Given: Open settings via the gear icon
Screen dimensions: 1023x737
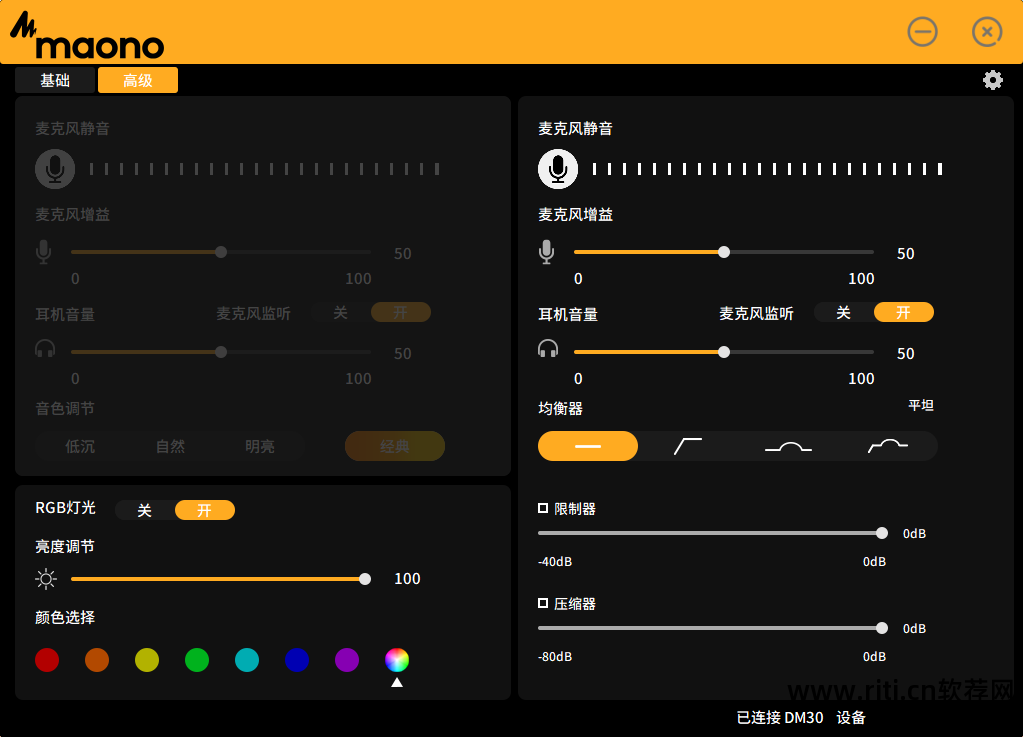Looking at the screenshot, I should click(x=992, y=80).
